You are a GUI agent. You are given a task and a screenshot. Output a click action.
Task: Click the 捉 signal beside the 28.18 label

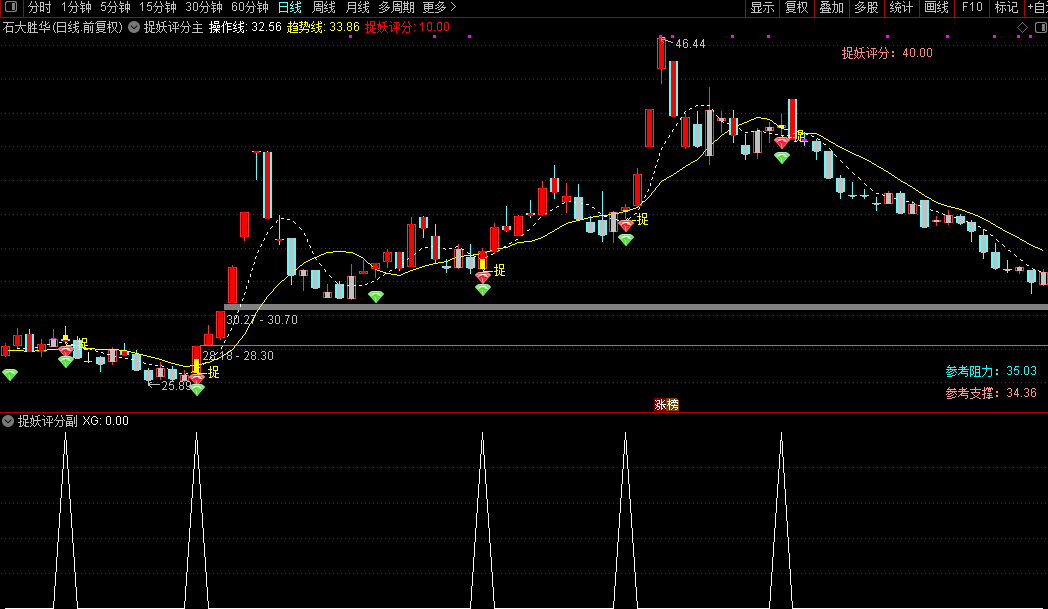213,372
